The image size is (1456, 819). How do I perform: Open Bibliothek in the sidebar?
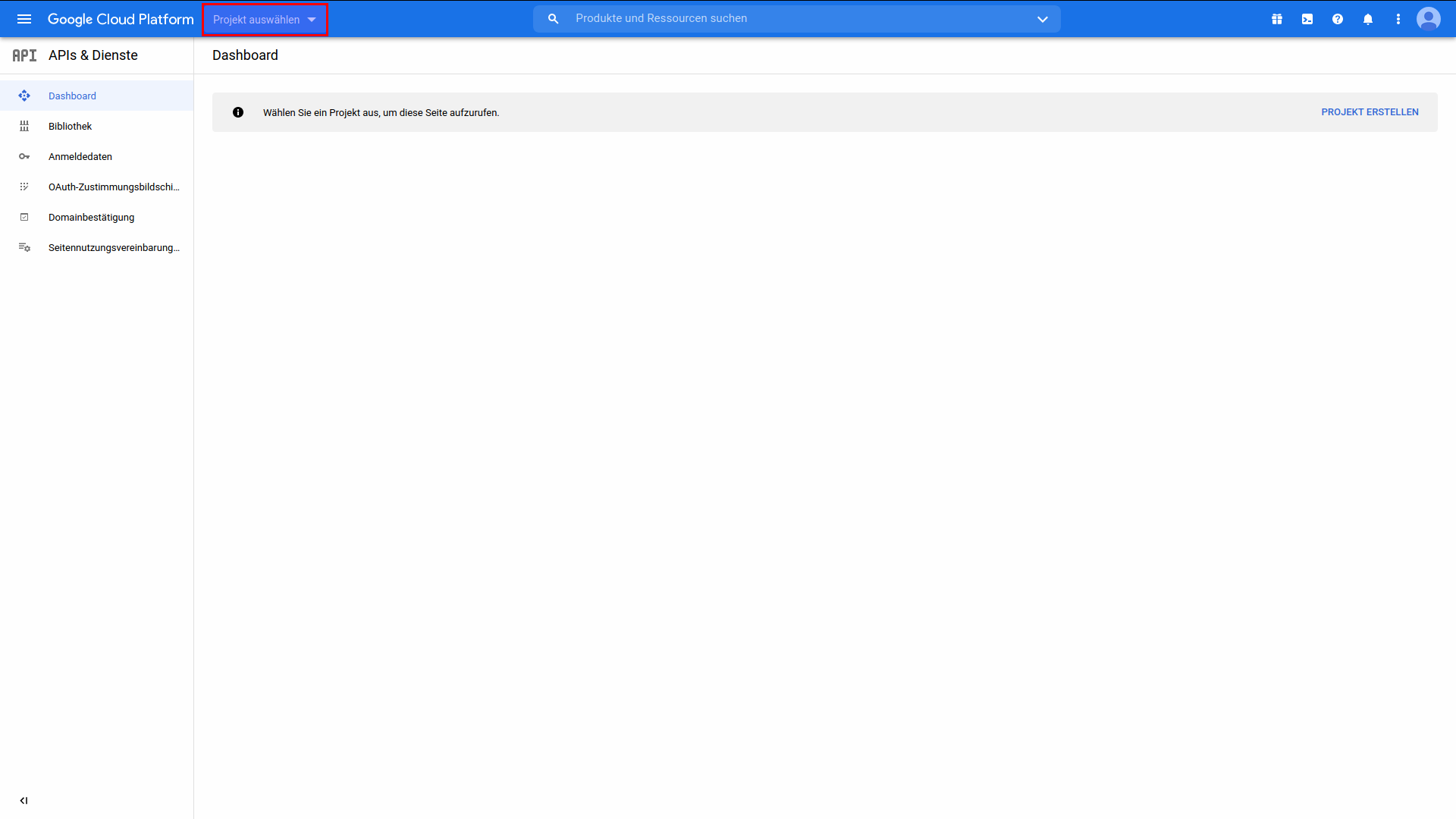click(96, 126)
